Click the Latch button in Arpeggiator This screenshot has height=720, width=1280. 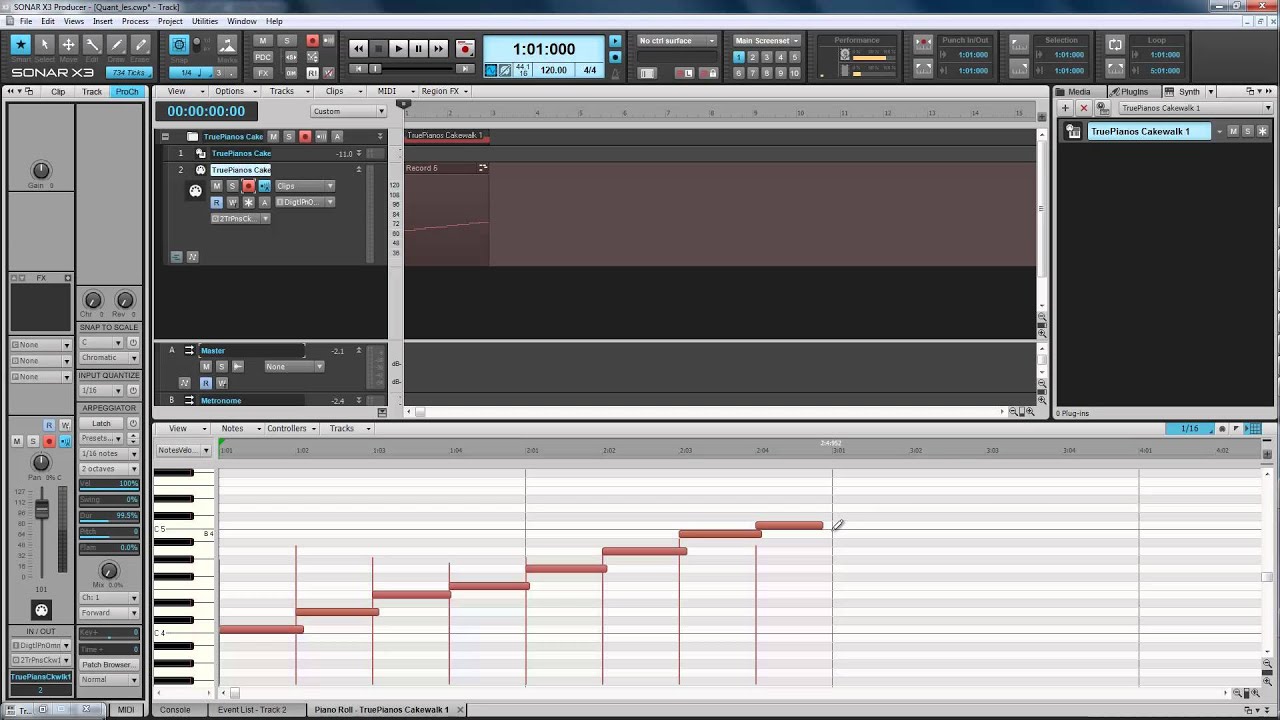102,423
